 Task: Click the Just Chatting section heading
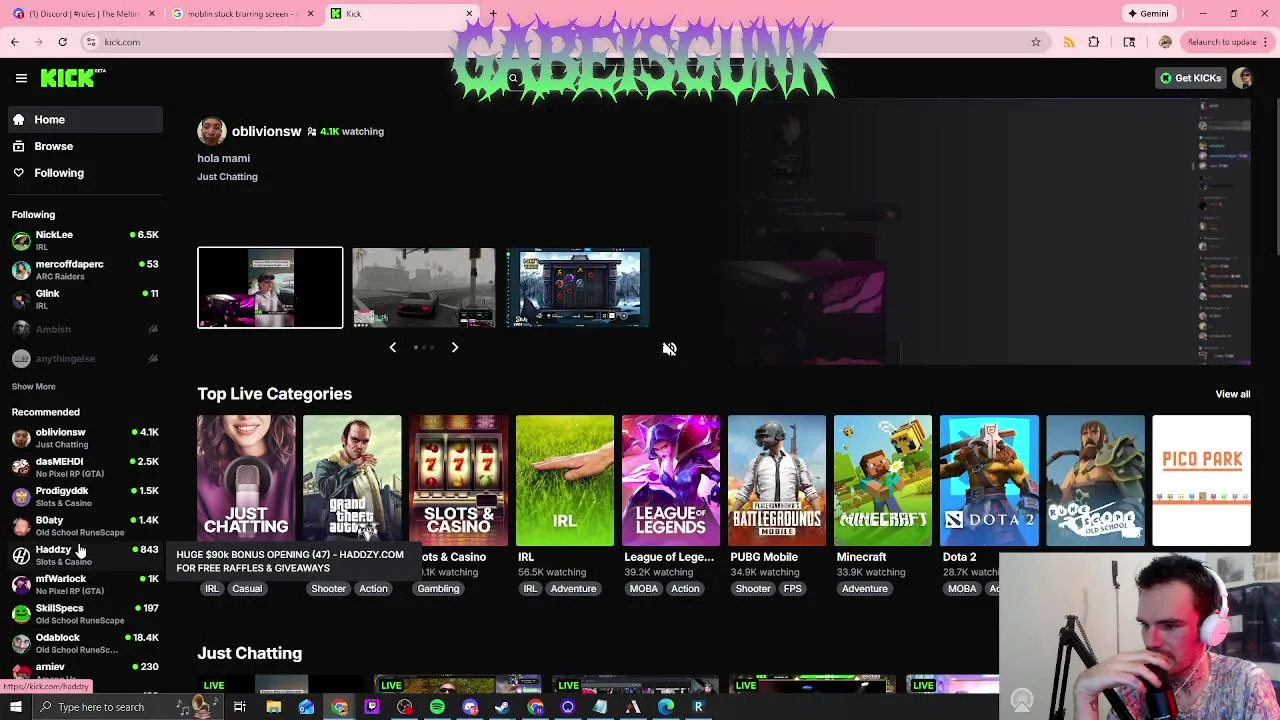point(249,653)
